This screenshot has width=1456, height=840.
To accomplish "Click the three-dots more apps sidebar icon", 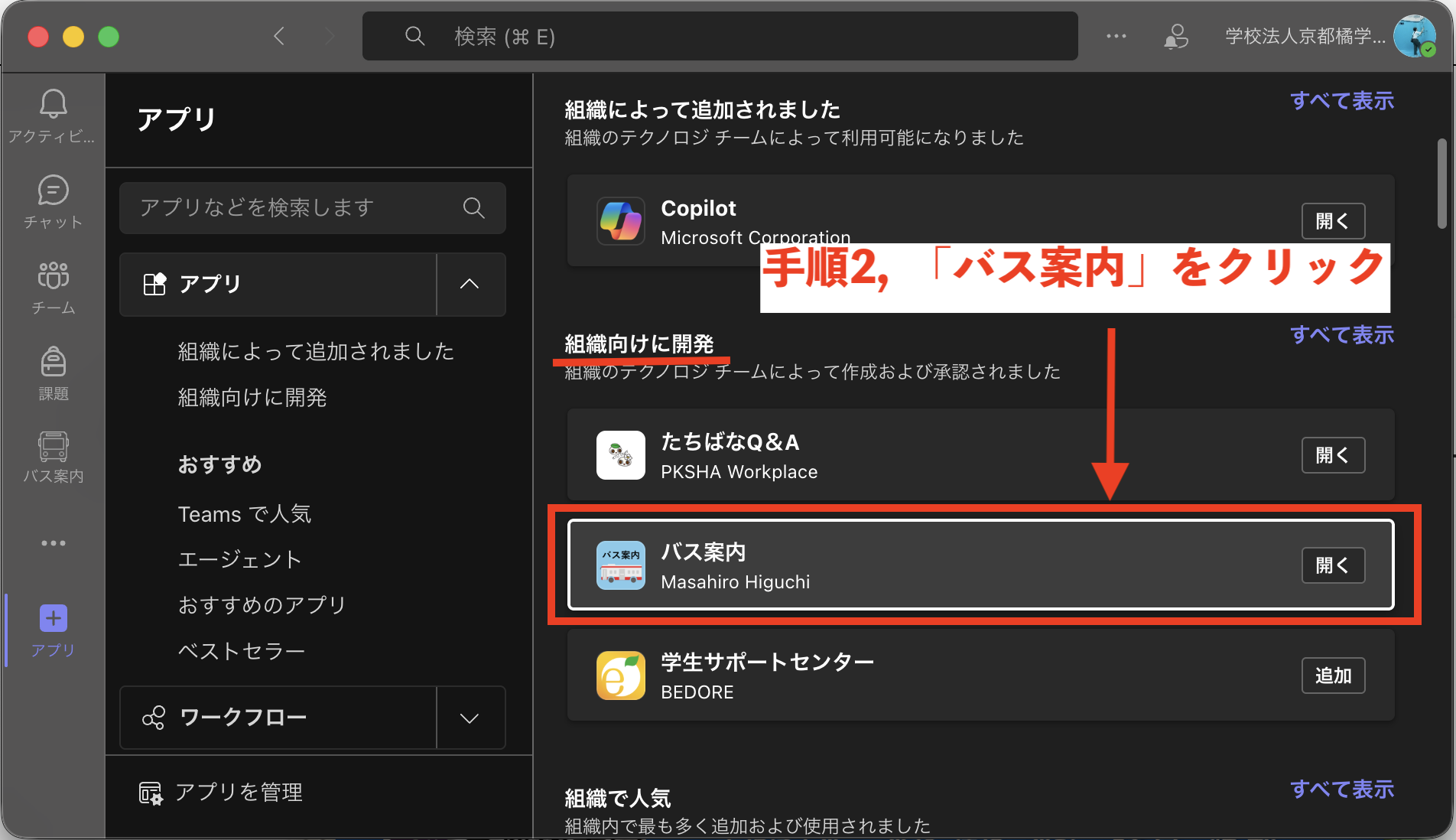I will 53,543.
